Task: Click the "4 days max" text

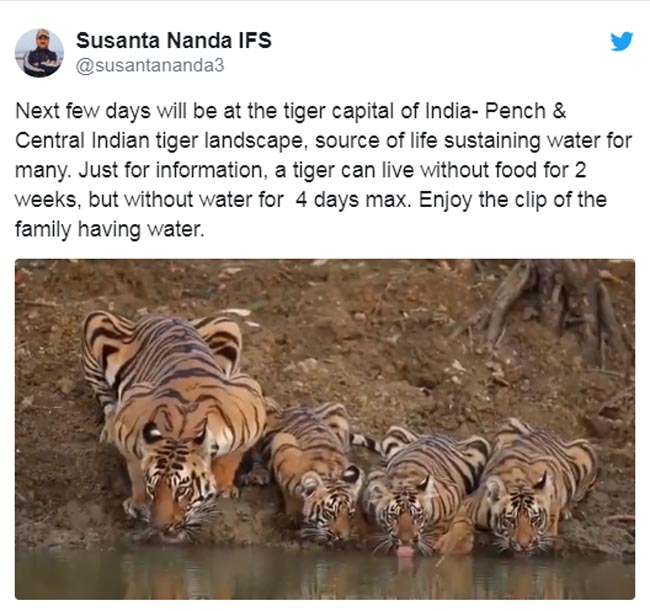Action: tap(351, 200)
